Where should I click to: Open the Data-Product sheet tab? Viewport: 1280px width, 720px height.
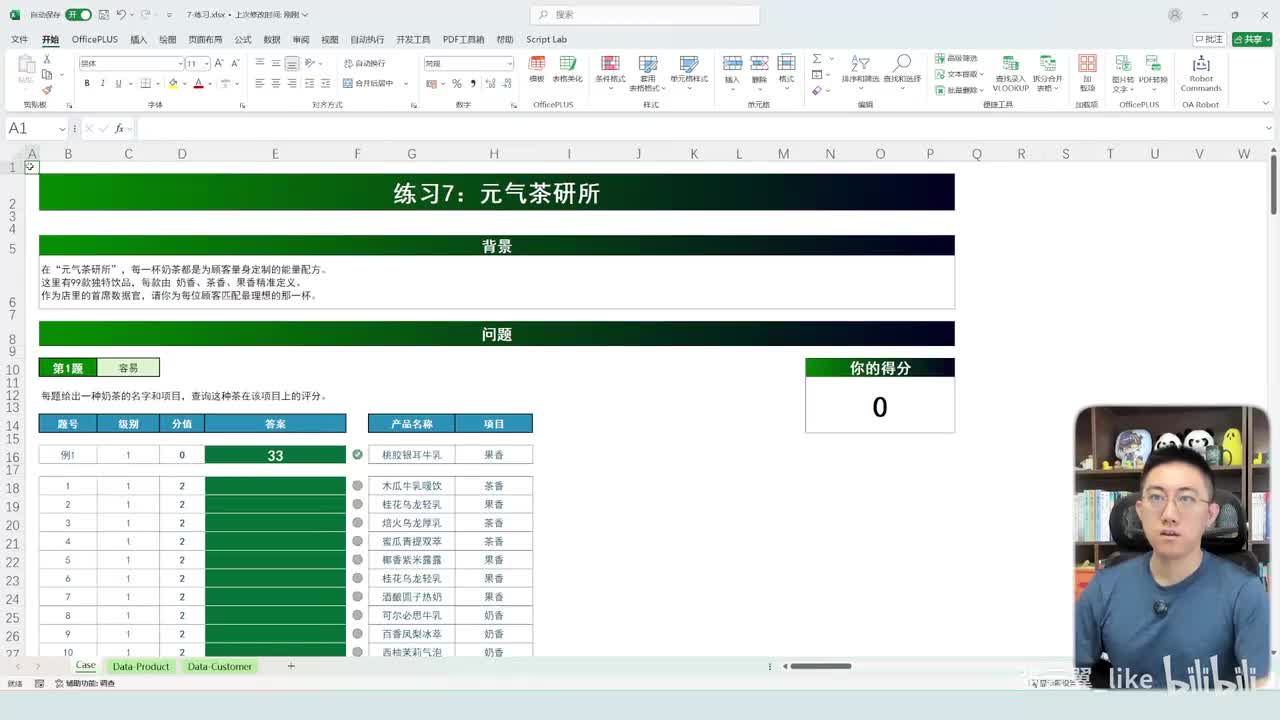(x=141, y=666)
